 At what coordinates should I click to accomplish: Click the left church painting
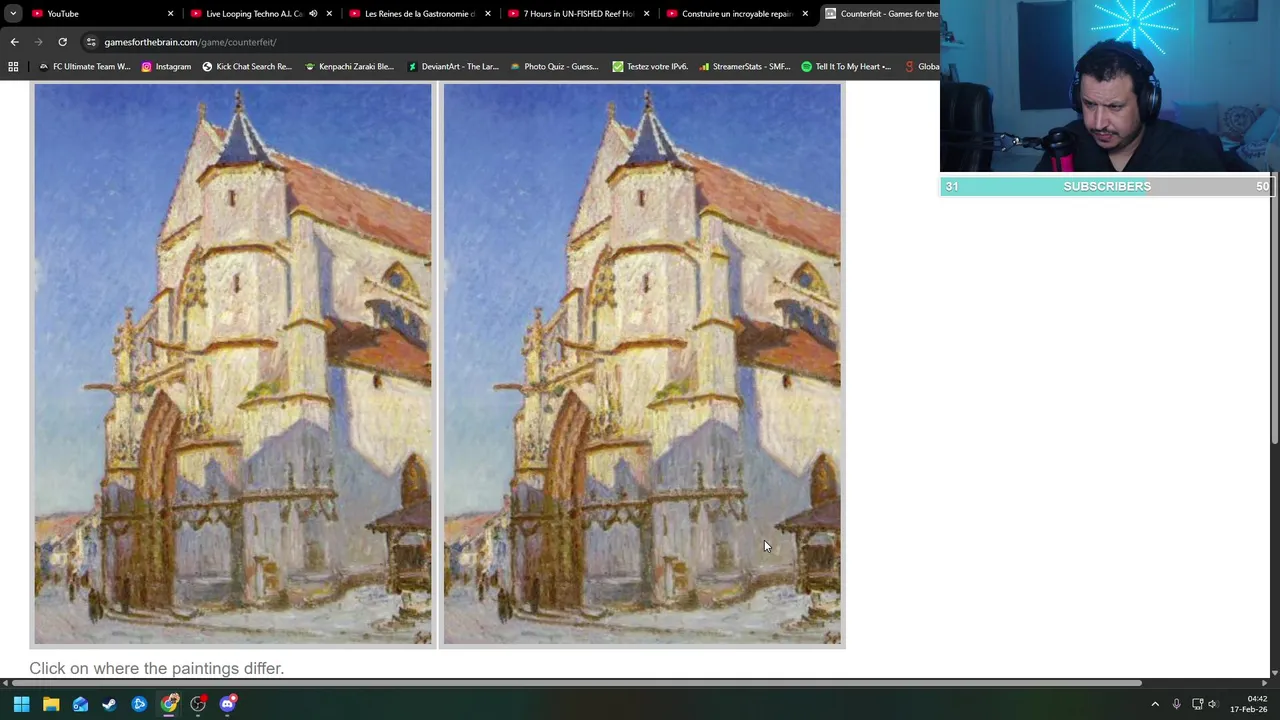(x=233, y=364)
